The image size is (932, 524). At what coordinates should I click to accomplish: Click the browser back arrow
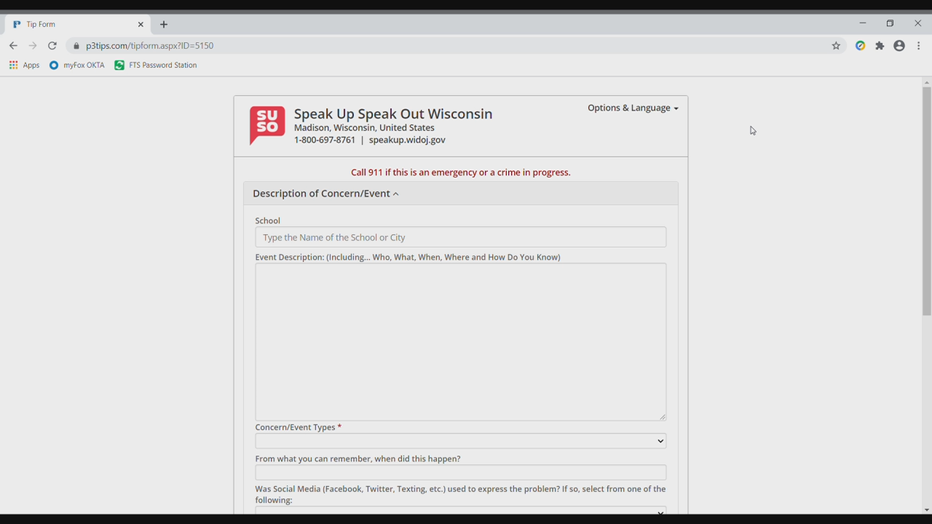click(x=13, y=46)
